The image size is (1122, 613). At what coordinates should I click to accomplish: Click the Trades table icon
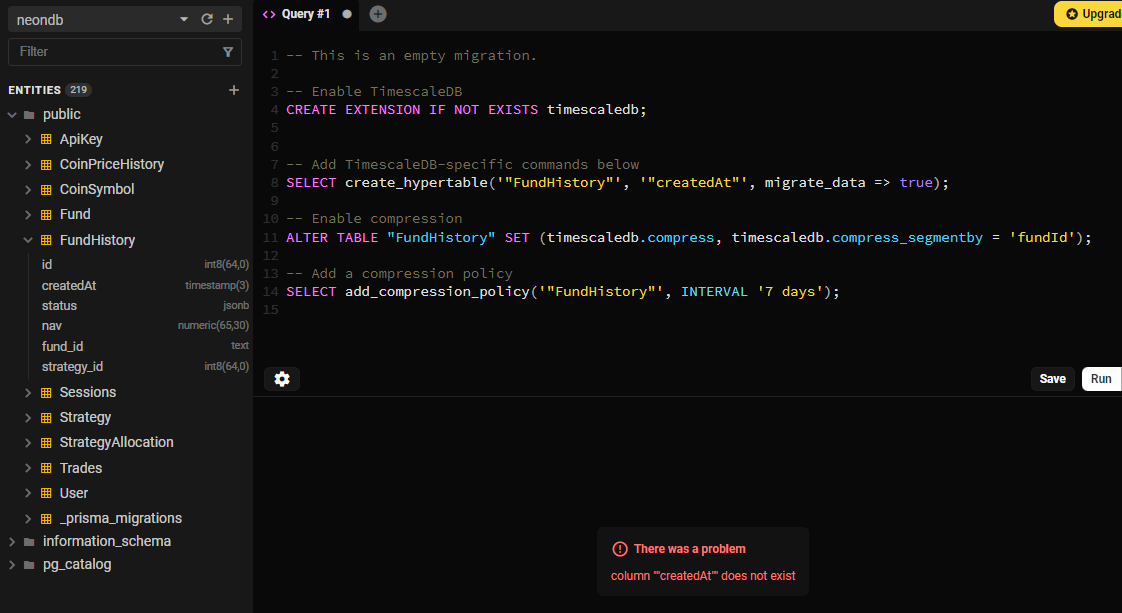(46, 468)
